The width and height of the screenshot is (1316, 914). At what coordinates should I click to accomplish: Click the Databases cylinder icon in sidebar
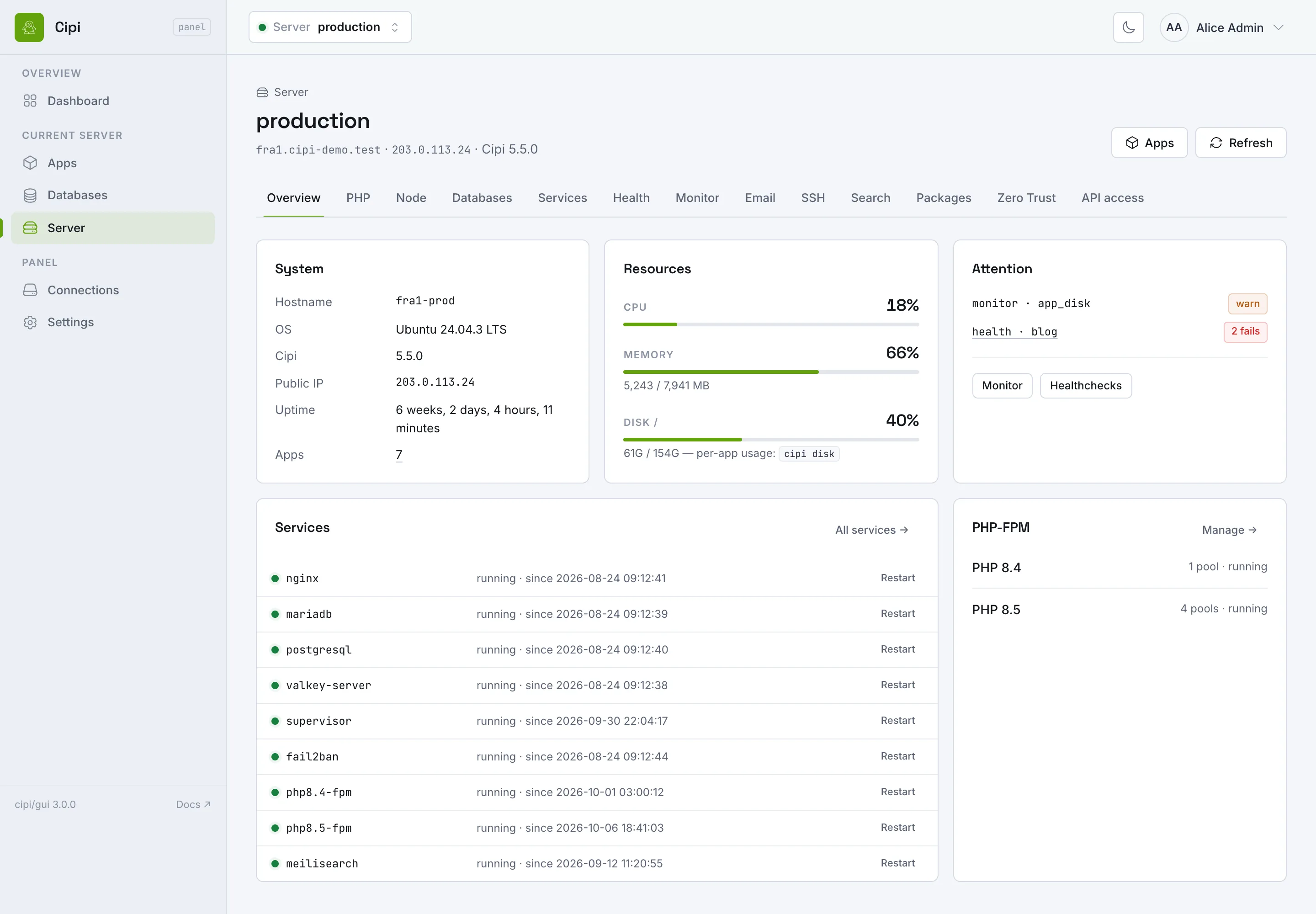tap(30, 195)
